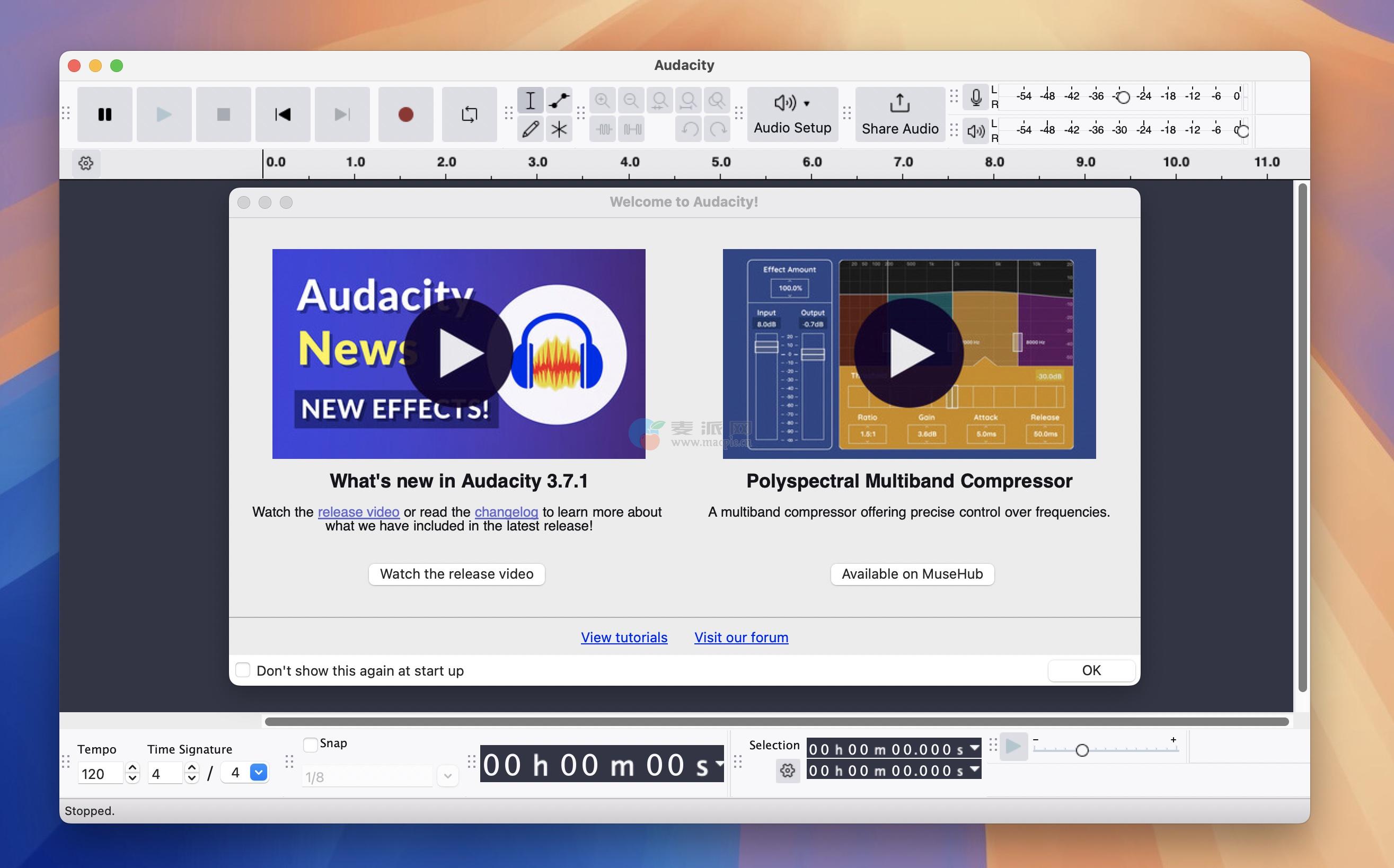The image size is (1394, 868).
Task: Click the Undo arrow icon
Action: [x=690, y=129]
